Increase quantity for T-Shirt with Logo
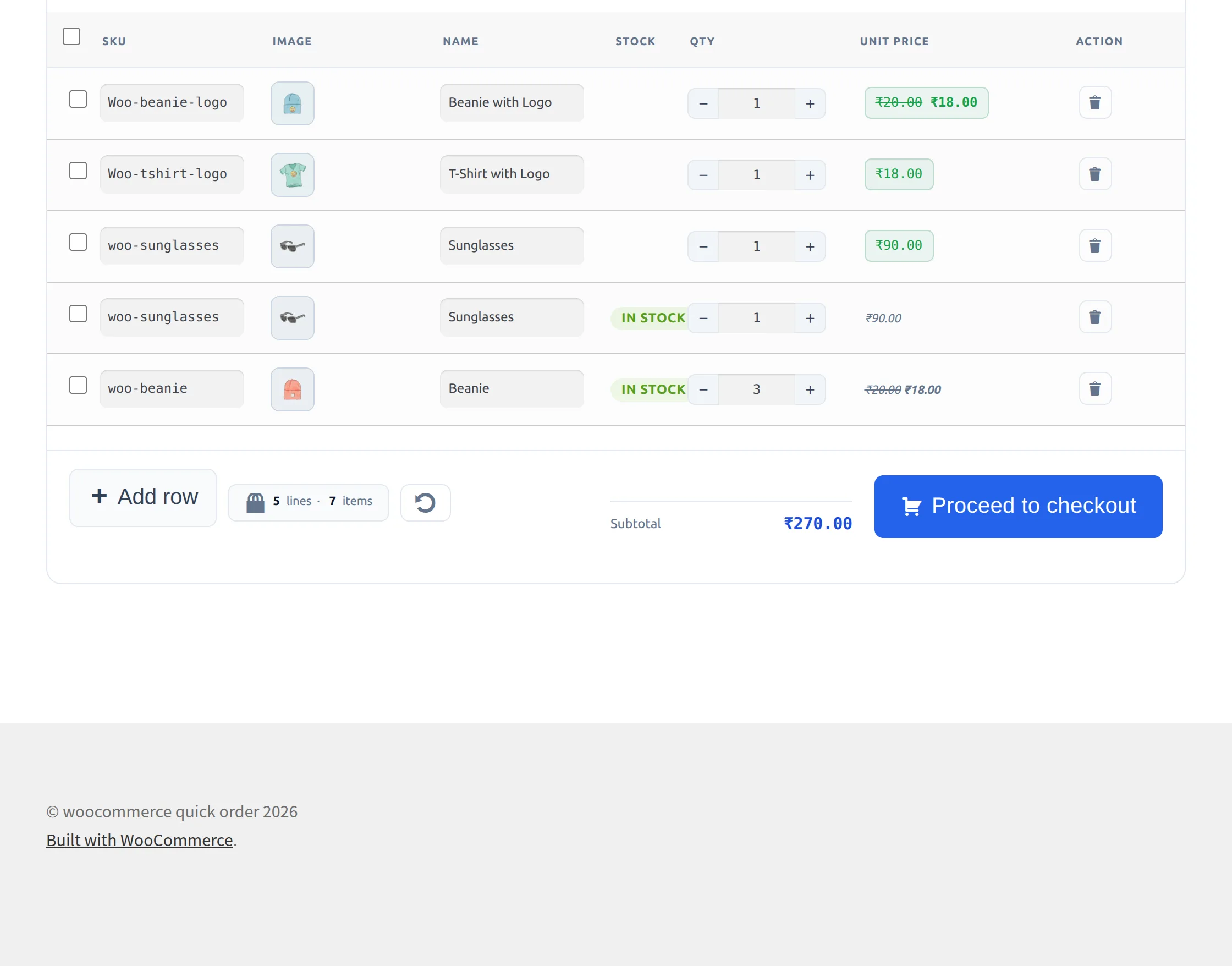 click(x=810, y=175)
